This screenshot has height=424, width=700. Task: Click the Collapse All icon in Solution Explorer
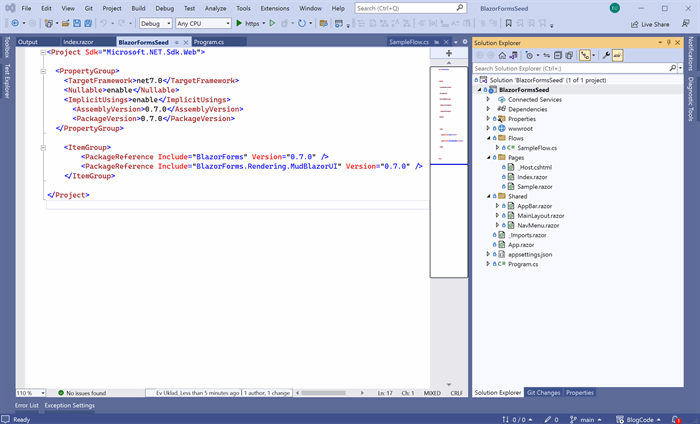(558, 55)
